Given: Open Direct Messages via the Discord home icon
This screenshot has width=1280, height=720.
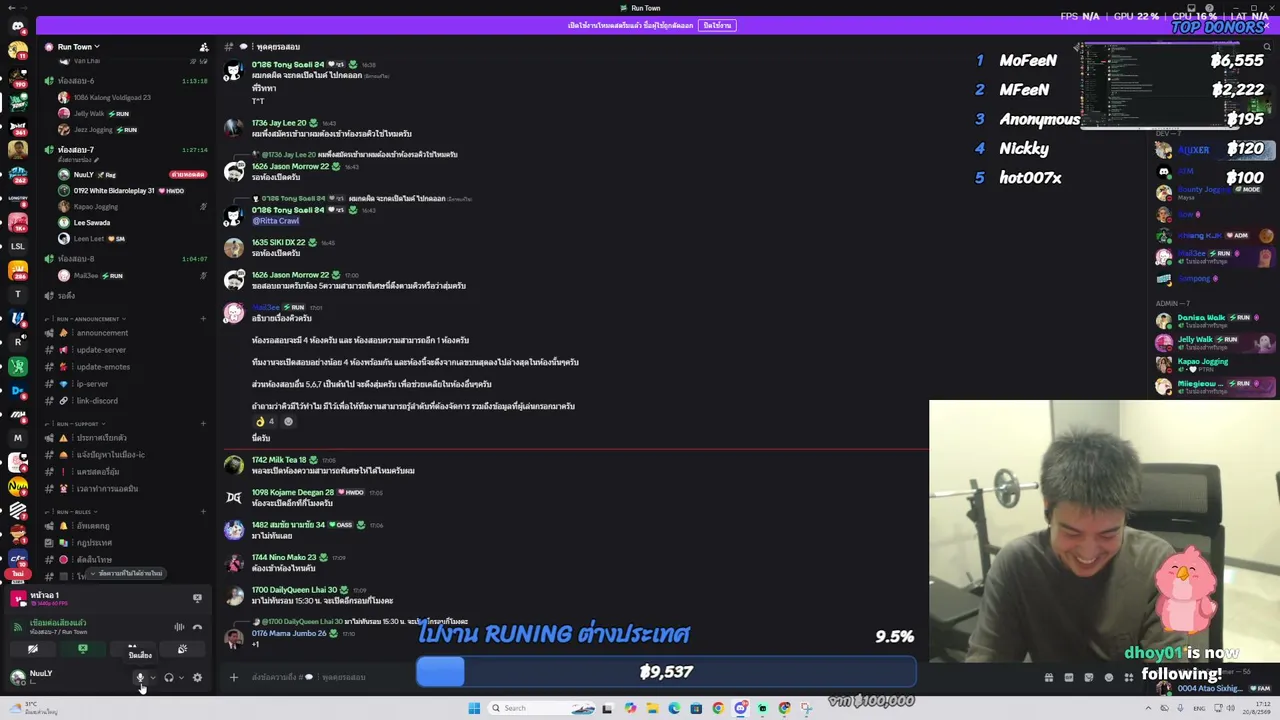Looking at the screenshot, I should [18, 26].
